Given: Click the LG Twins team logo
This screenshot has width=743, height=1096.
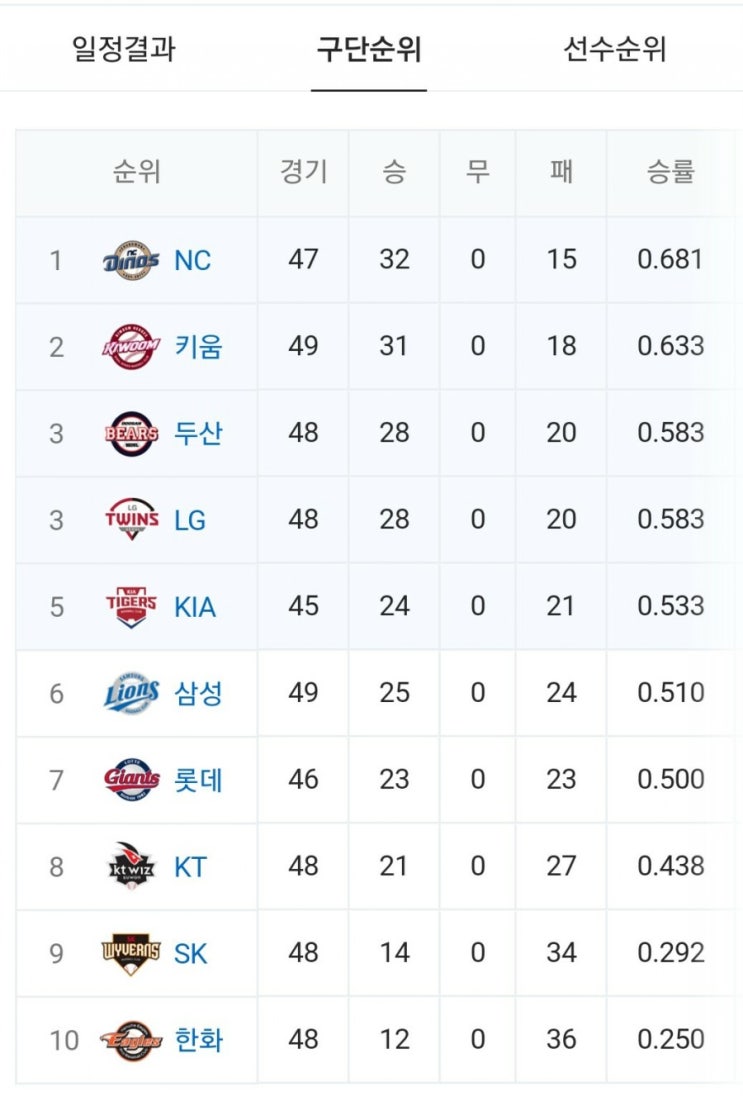Looking at the screenshot, I should [131, 519].
